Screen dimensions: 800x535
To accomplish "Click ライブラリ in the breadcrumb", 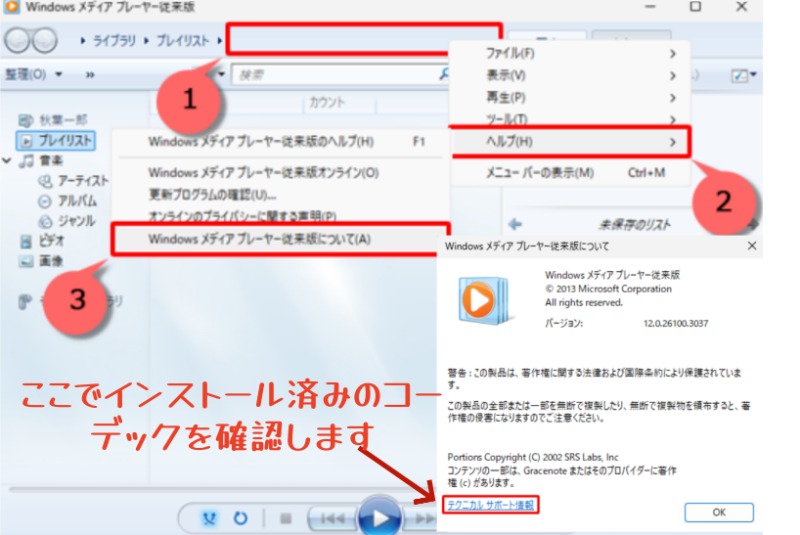I will click(x=114, y=40).
